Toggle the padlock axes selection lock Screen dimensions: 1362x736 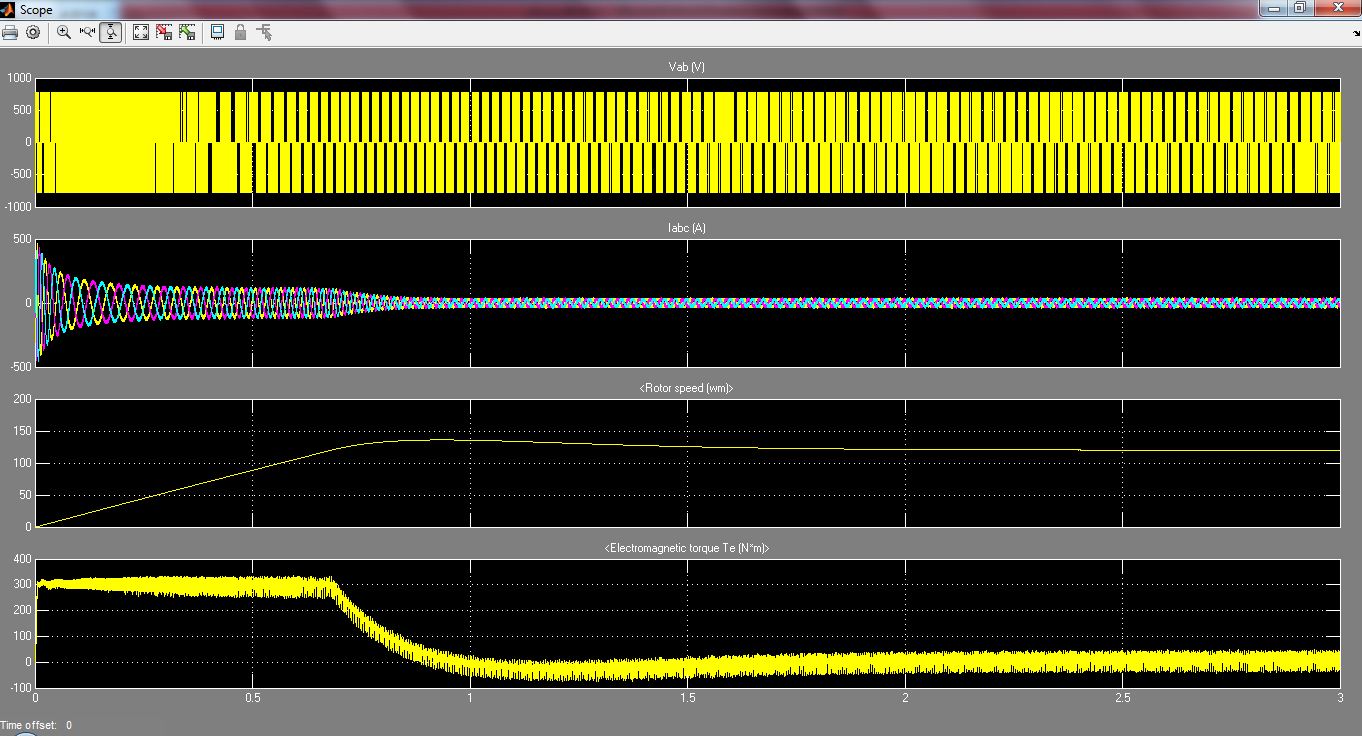coord(240,32)
